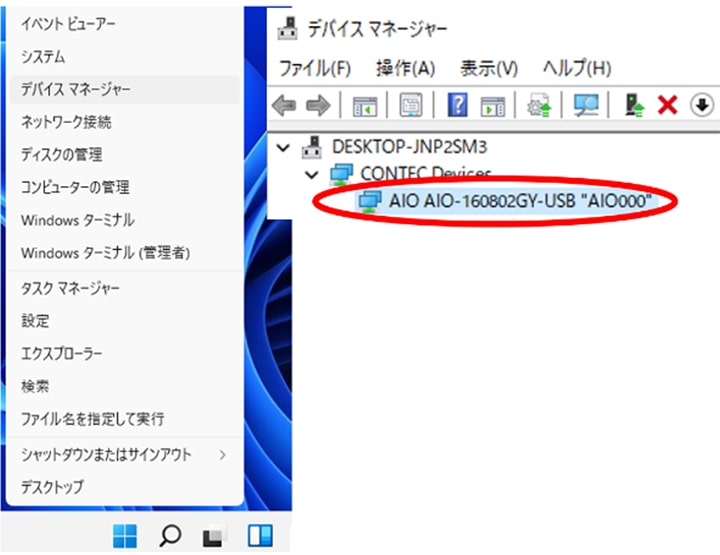The width and height of the screenshot is (720, 555).
Task: Open the ファイル(F) menu
Action: point(315,68)
